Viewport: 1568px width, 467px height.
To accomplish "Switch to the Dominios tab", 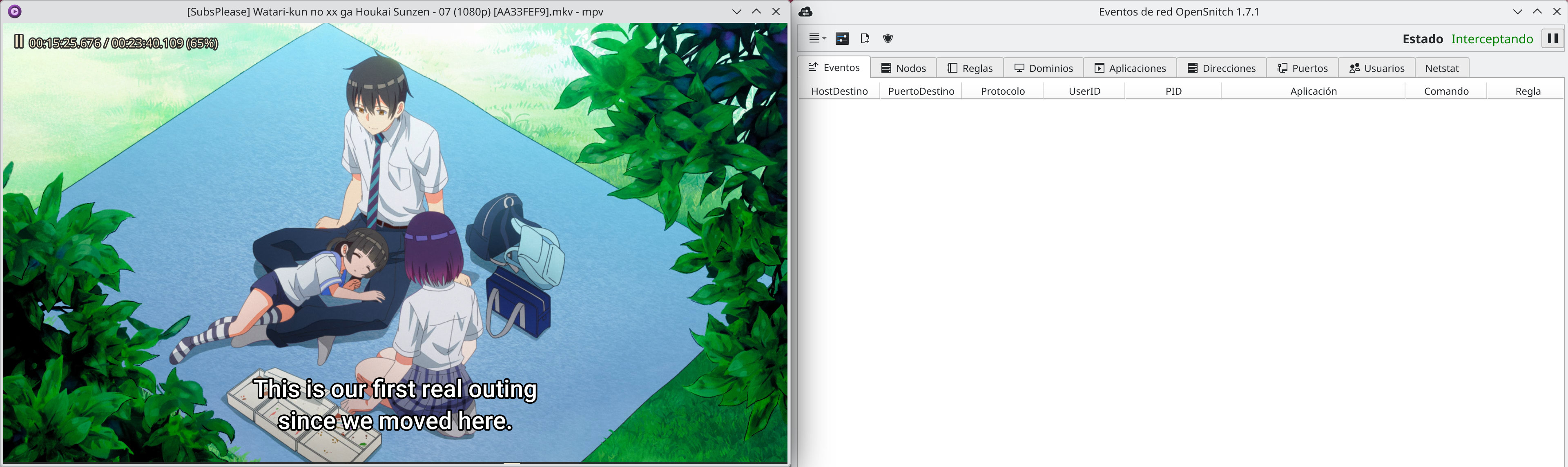I will coord(1043,68).
